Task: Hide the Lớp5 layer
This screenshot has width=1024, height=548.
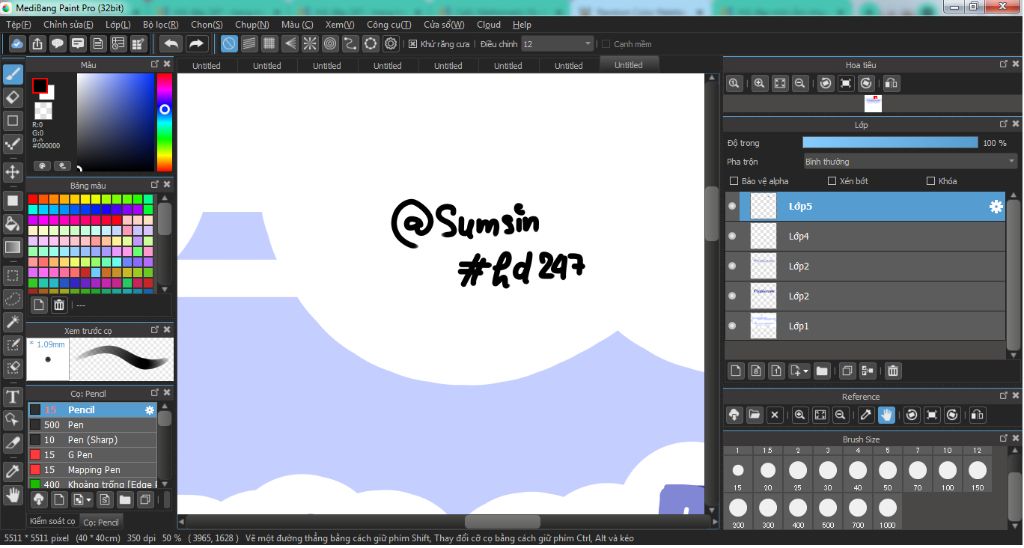Action: click(732, 206)
